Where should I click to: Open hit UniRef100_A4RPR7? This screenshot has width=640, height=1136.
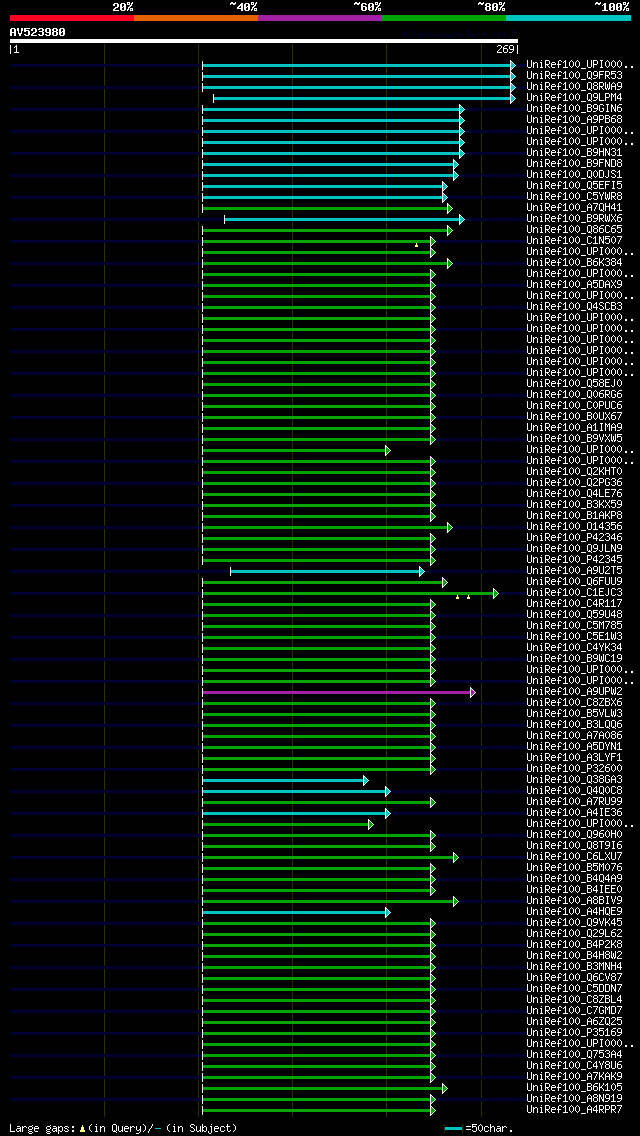[x=574, y=1111]
